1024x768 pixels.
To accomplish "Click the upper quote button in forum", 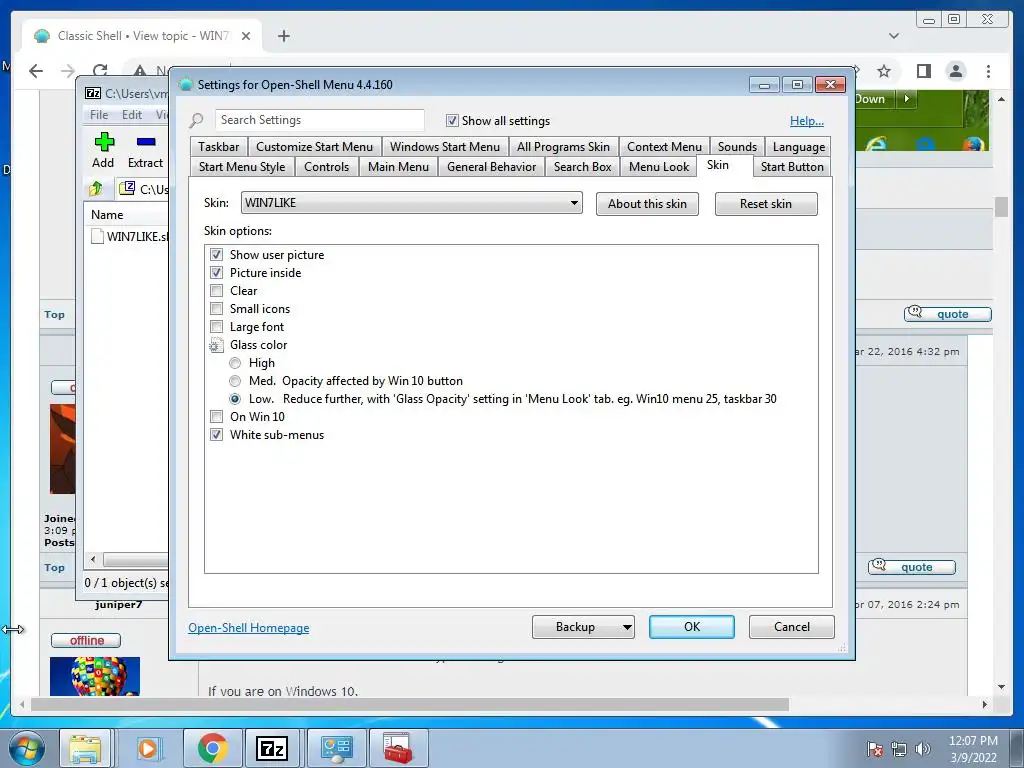I will point(948,314).
